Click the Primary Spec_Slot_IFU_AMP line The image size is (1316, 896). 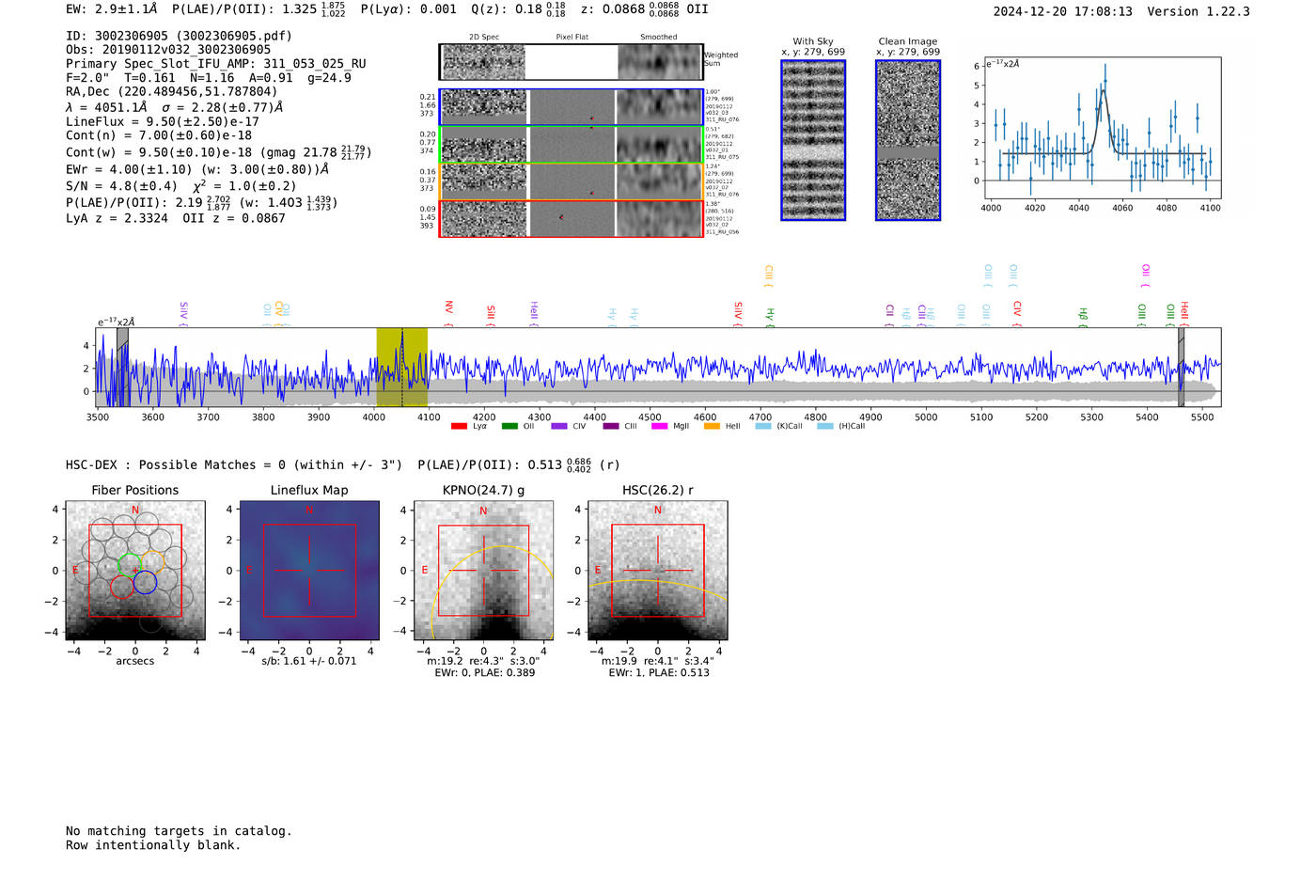coord(216,64)
